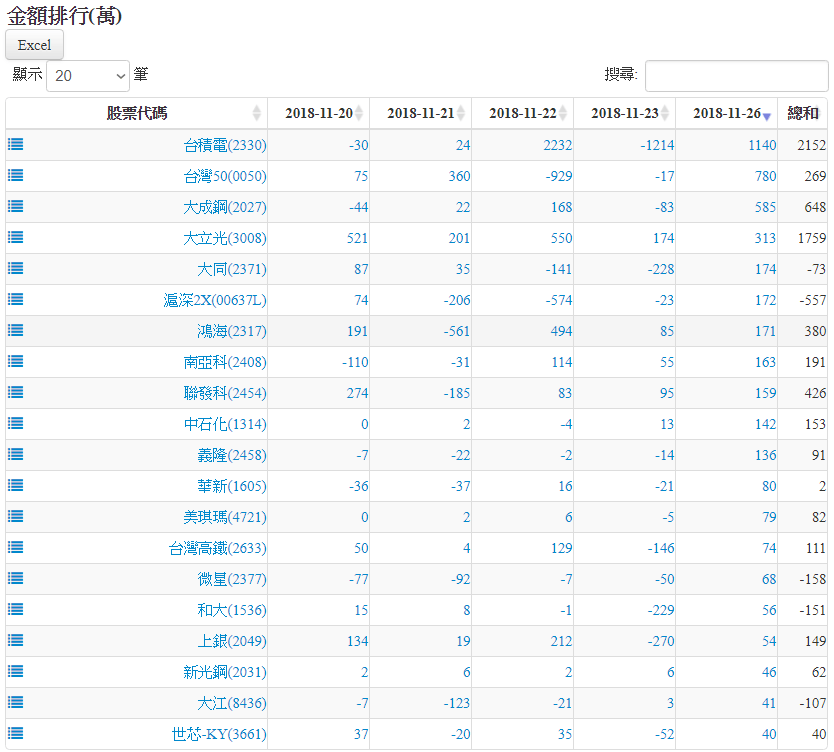Viewport: 834px width, 752px height.
Task: Click the list icon next to 鴻海(2317)
Action: coord(16,330)
